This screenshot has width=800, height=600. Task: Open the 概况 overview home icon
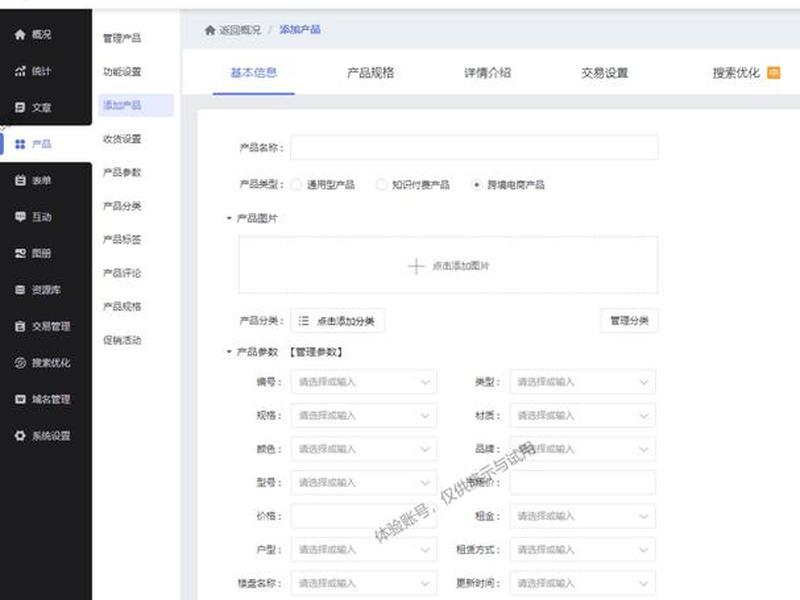point(20,34)
